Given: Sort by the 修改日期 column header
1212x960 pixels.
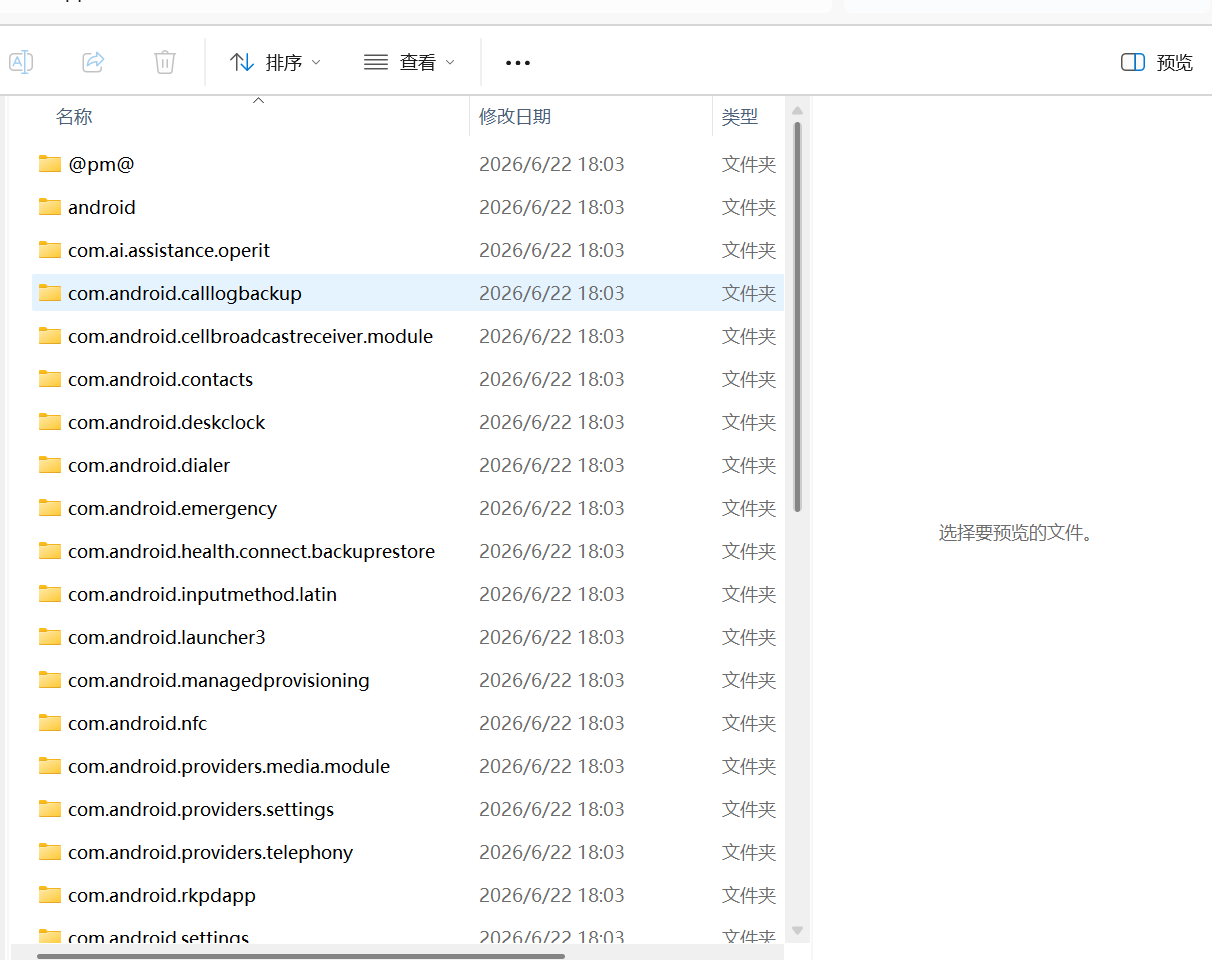Looking at the screenshot, I should tap(515, 117).
